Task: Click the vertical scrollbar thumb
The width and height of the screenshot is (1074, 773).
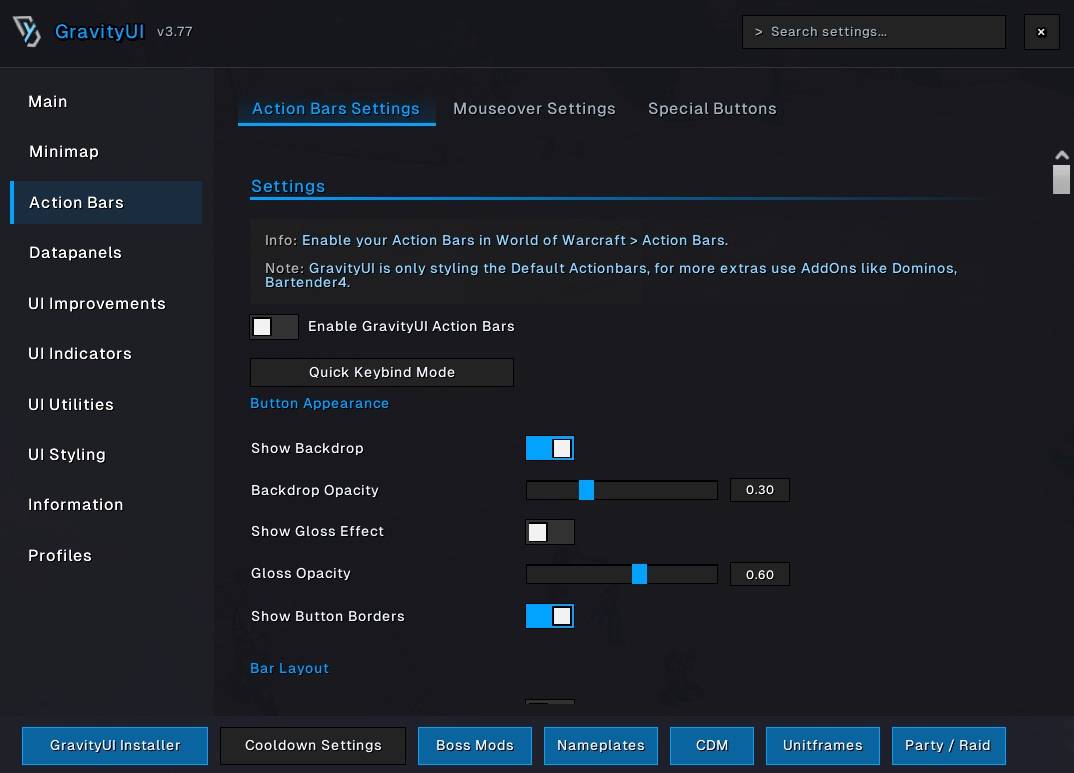Action: click(x=1062, y=179)
